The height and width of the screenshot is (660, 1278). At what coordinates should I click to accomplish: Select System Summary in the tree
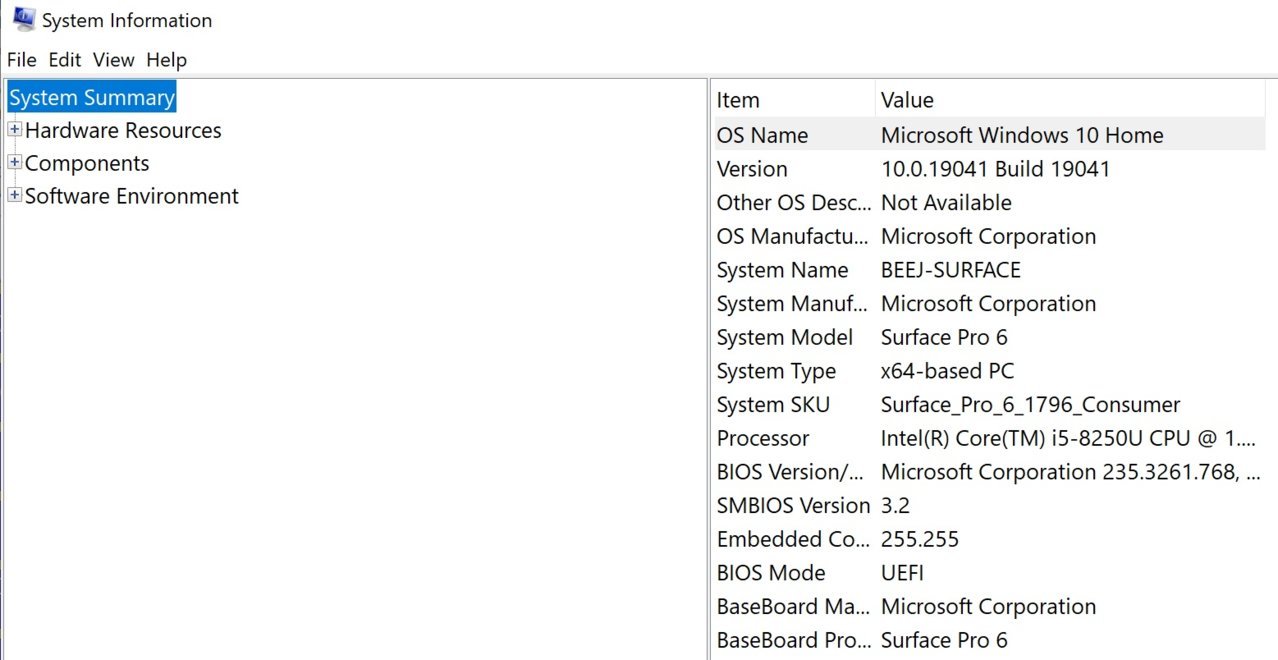tap(92, 98)
